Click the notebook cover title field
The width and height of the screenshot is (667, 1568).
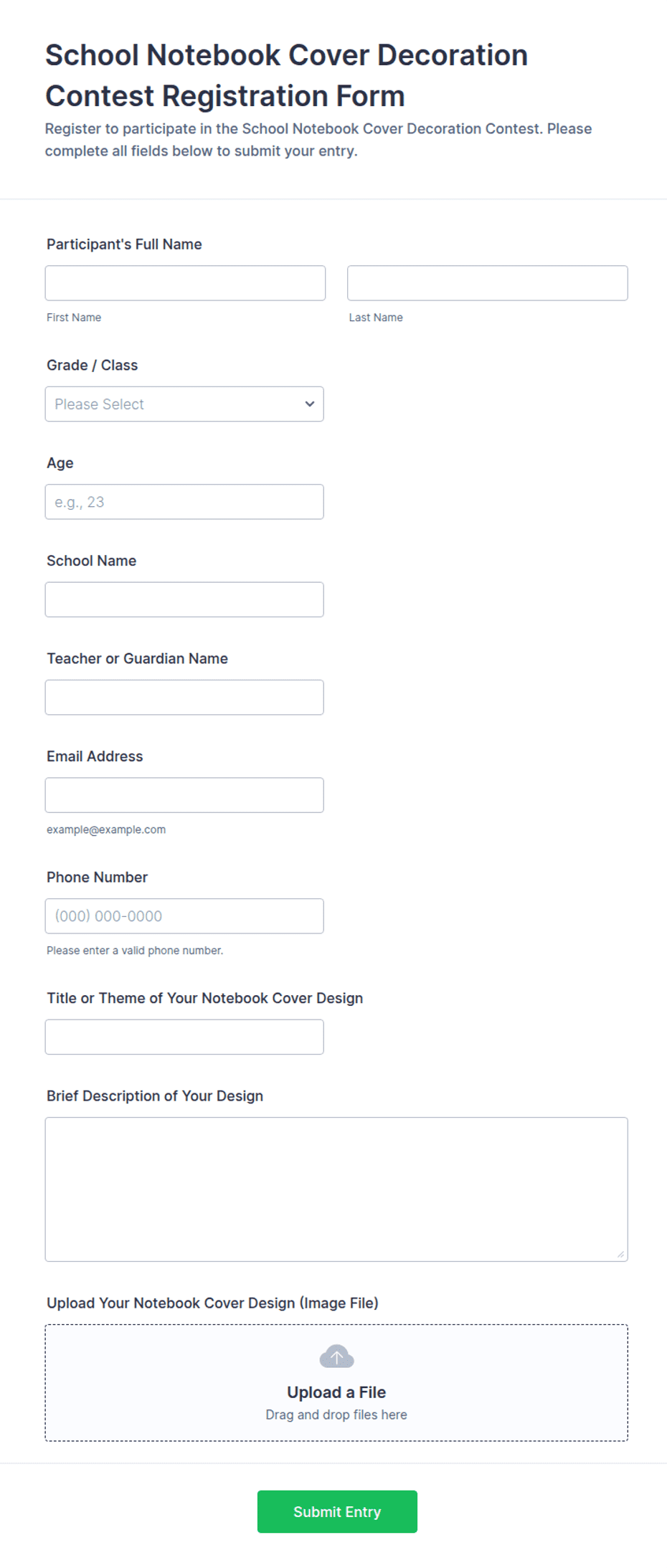pos(184,1037)
